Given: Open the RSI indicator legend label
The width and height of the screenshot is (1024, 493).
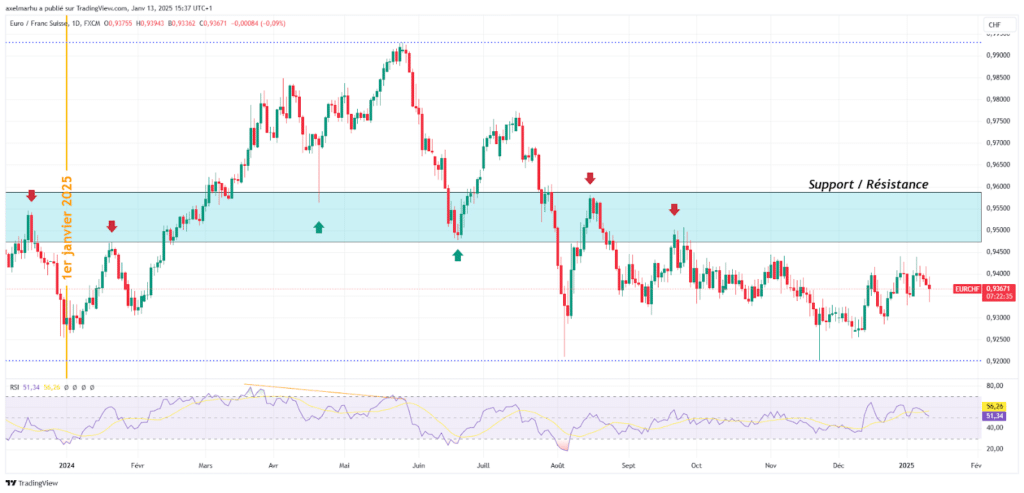Looking at the screenshot, I should pyautogui.click(x=14, y=386).
